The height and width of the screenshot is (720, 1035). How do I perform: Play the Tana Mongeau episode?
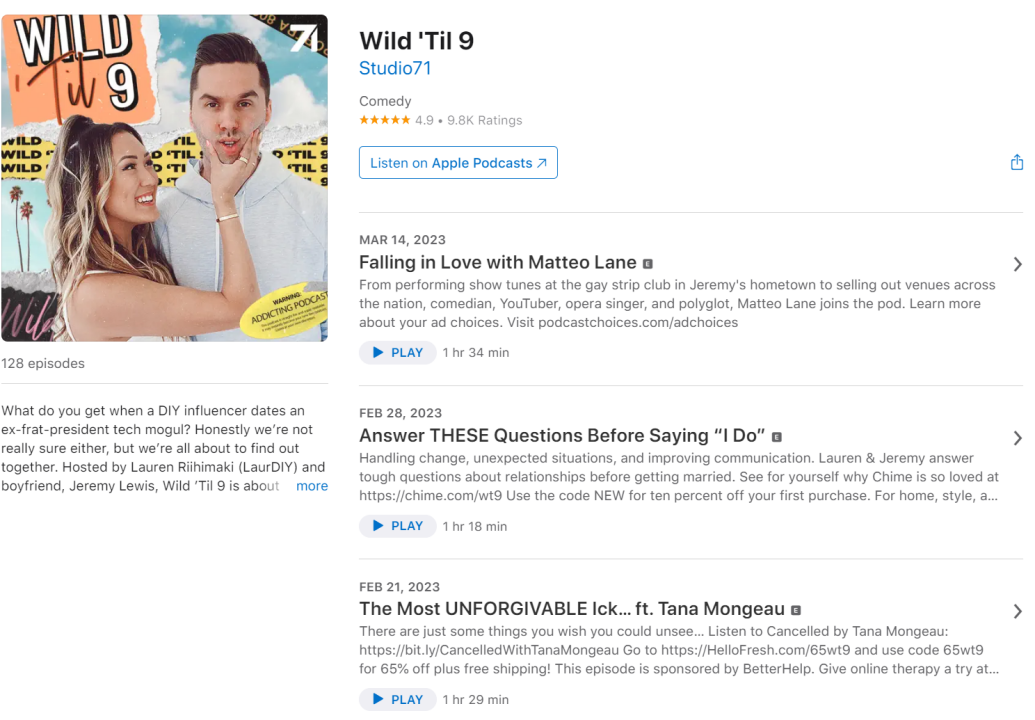click(x=397, y=700)
